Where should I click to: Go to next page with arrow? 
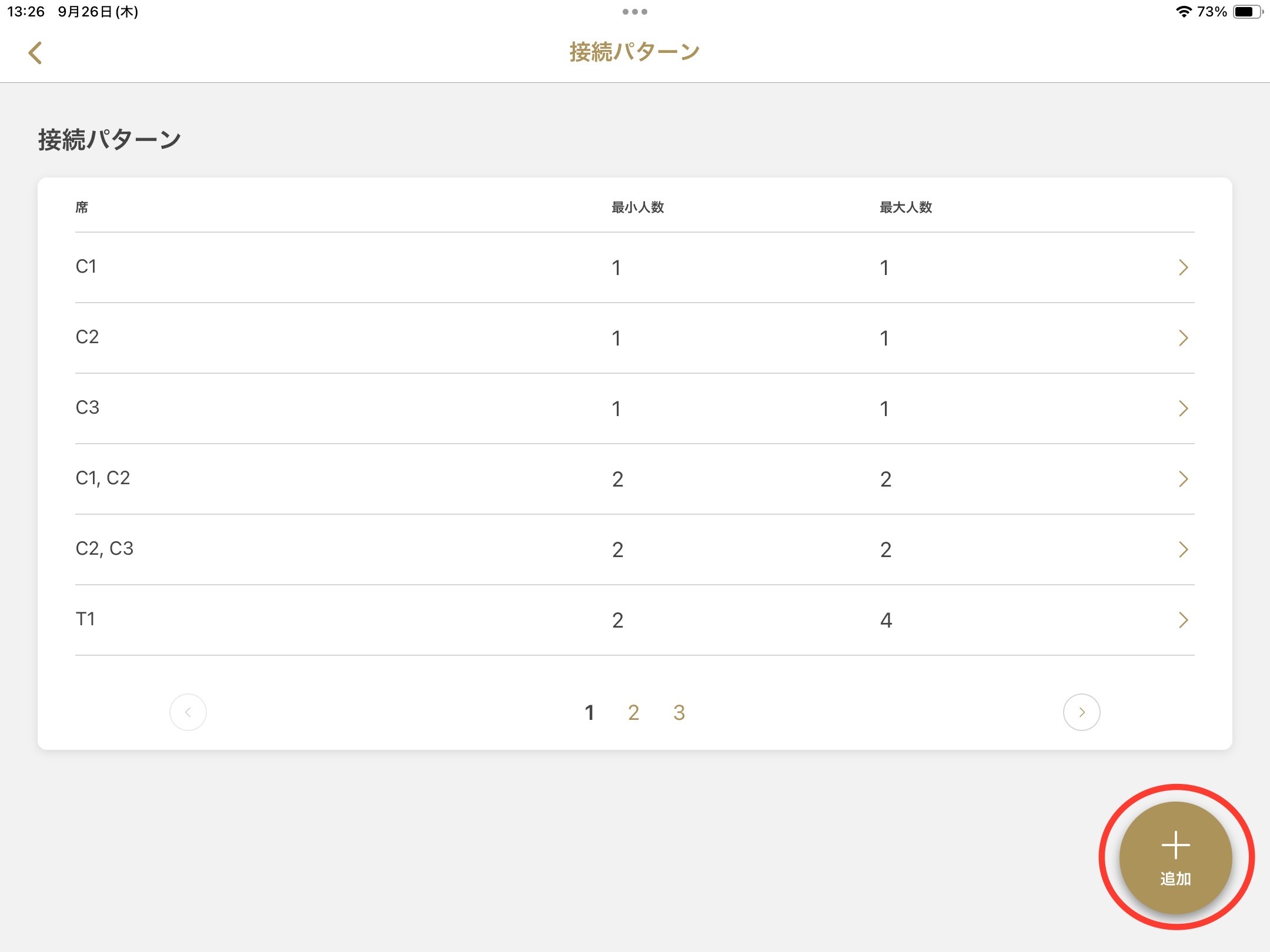(1081, 712)
